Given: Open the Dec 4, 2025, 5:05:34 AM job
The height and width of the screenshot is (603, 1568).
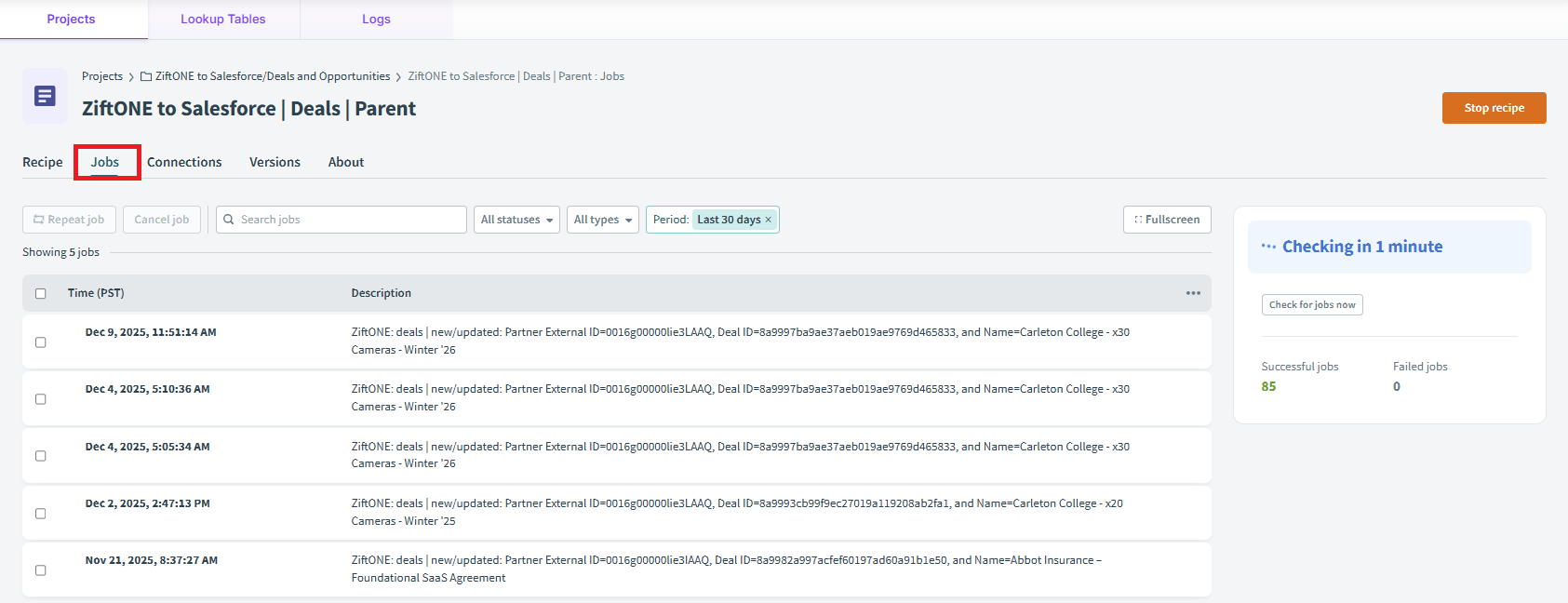Looking at the screenshot, I should click(x=617, y=455).
